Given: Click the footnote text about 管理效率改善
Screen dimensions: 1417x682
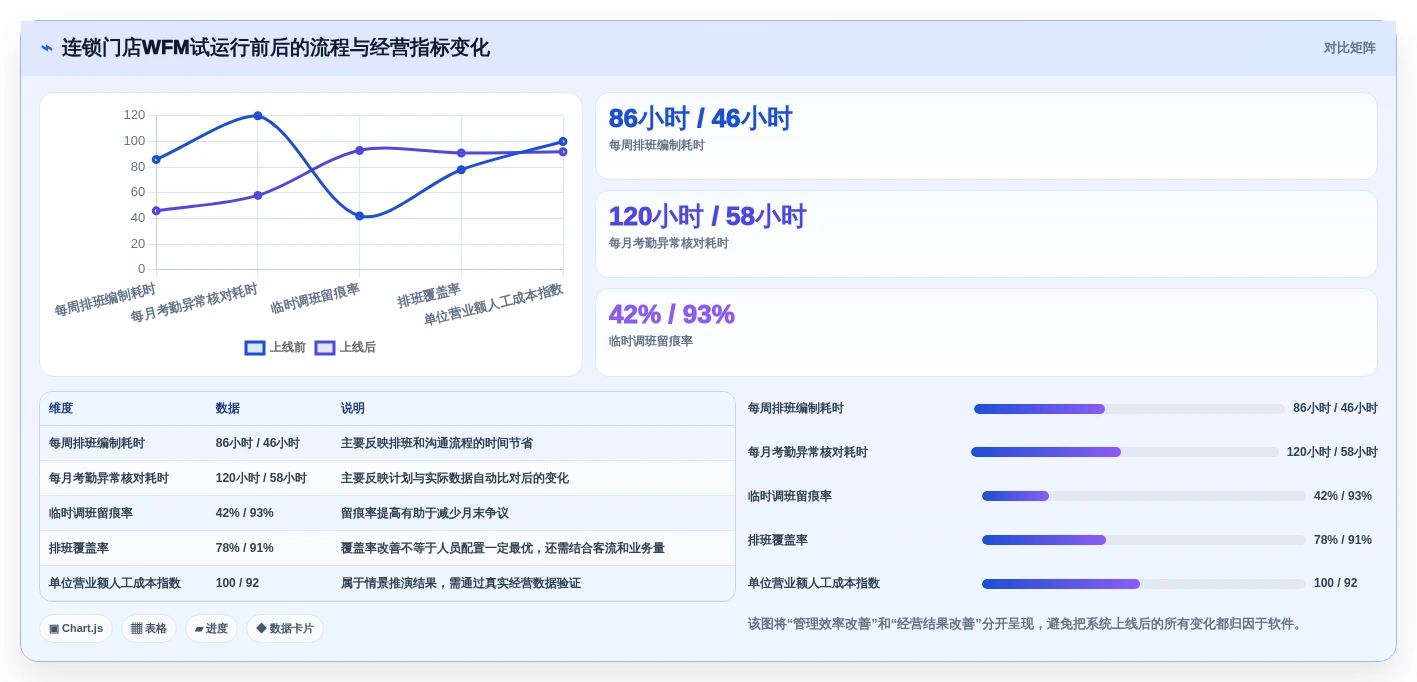Looking at the screenshot, I should [x=1027, y=624].
